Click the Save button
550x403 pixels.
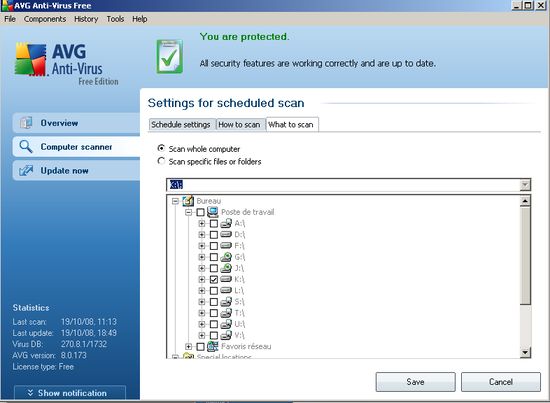tap(415, 382)
